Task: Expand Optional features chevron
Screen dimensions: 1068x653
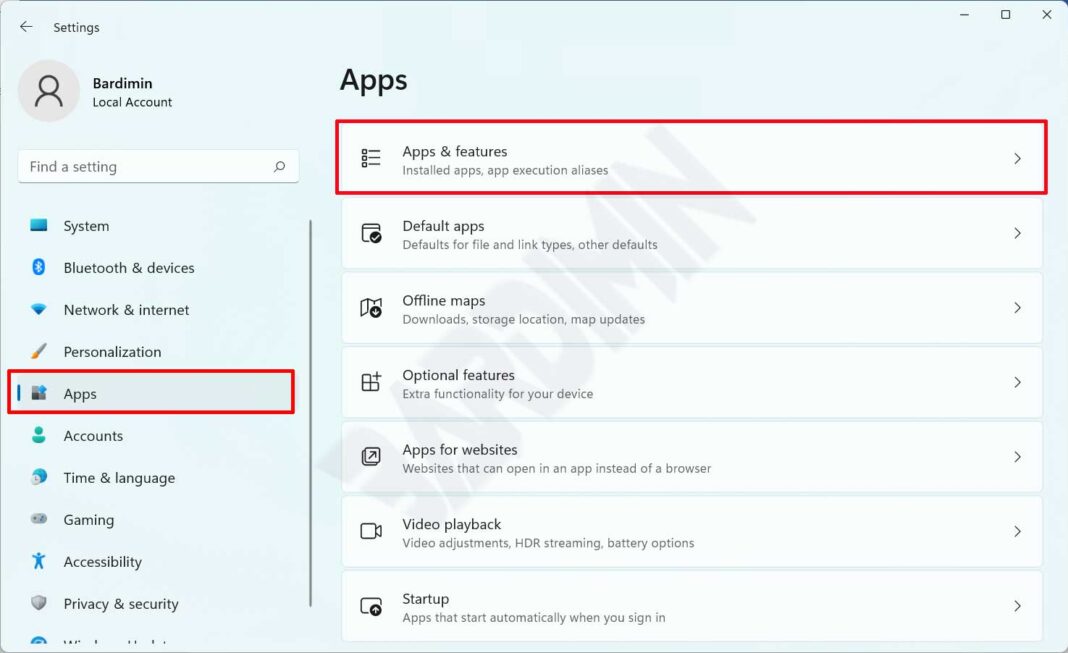Action: pyautogui.click(x=1017, y=383)
